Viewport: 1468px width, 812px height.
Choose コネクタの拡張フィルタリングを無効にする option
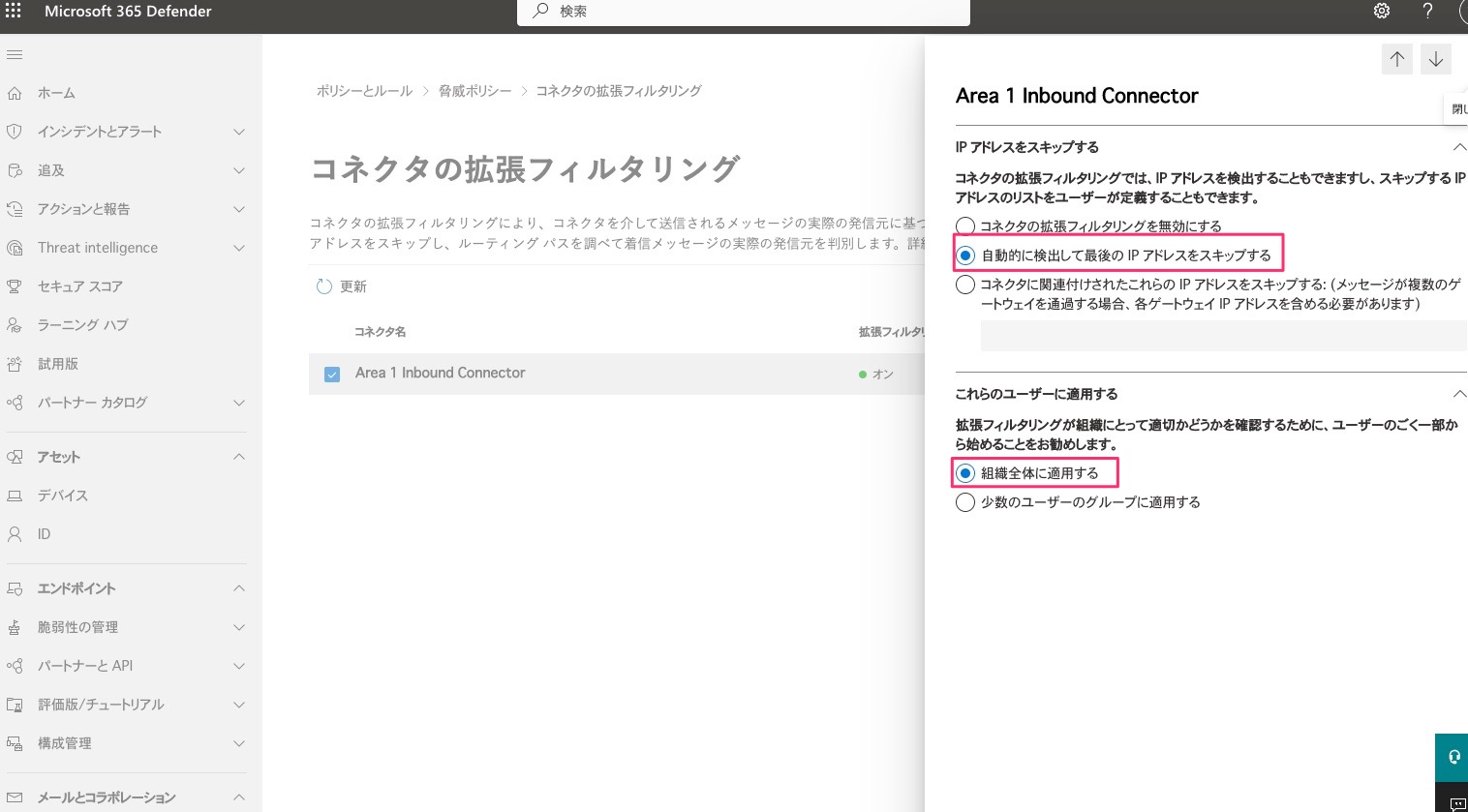(965, 226)
